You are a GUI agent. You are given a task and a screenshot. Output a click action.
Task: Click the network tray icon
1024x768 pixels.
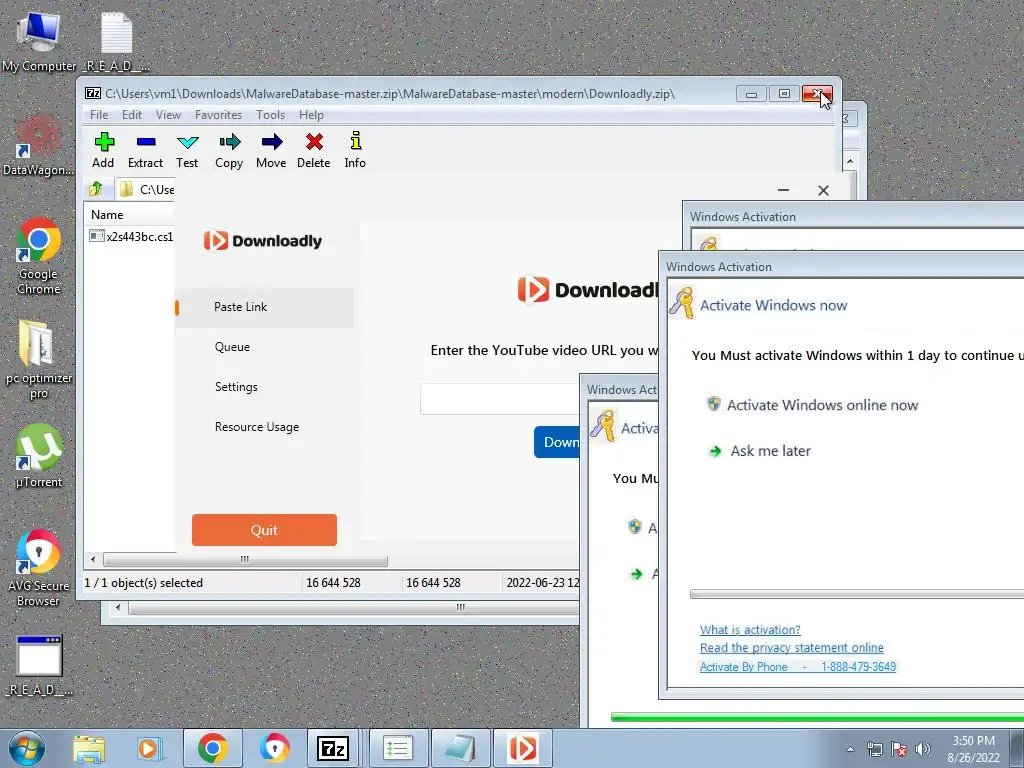[874, 749]
